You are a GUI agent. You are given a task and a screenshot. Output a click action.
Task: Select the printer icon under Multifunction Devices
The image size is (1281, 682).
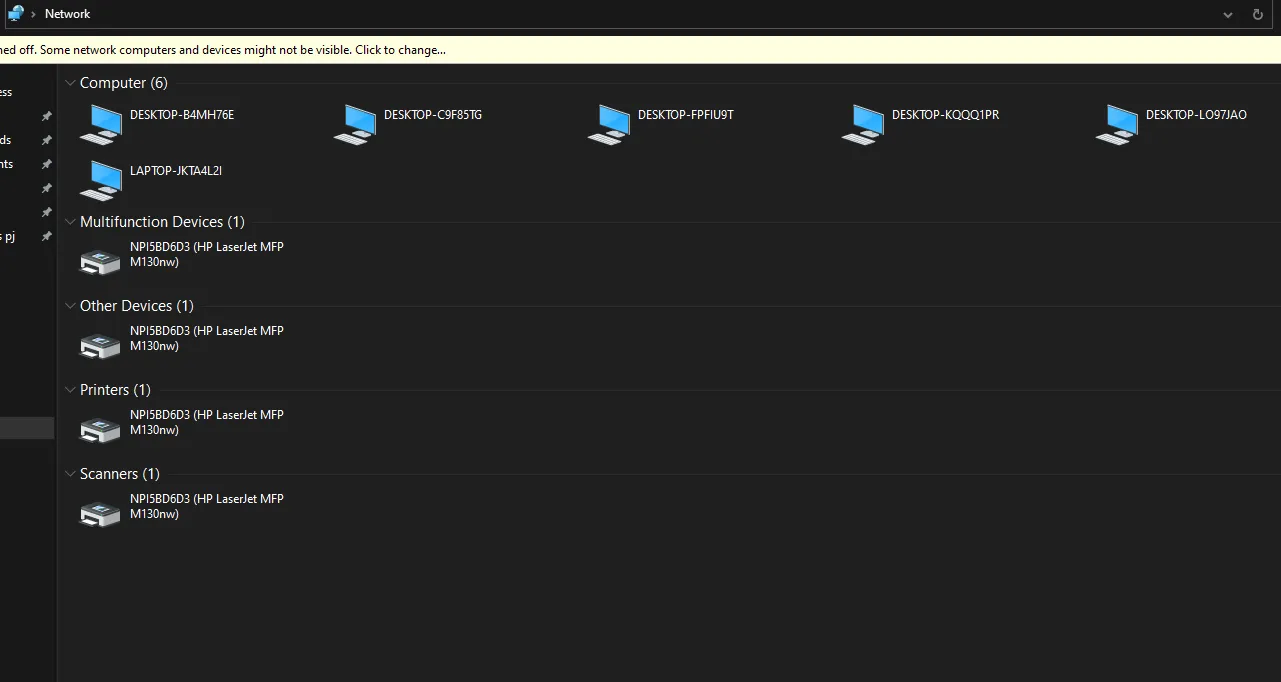[100, 261]
